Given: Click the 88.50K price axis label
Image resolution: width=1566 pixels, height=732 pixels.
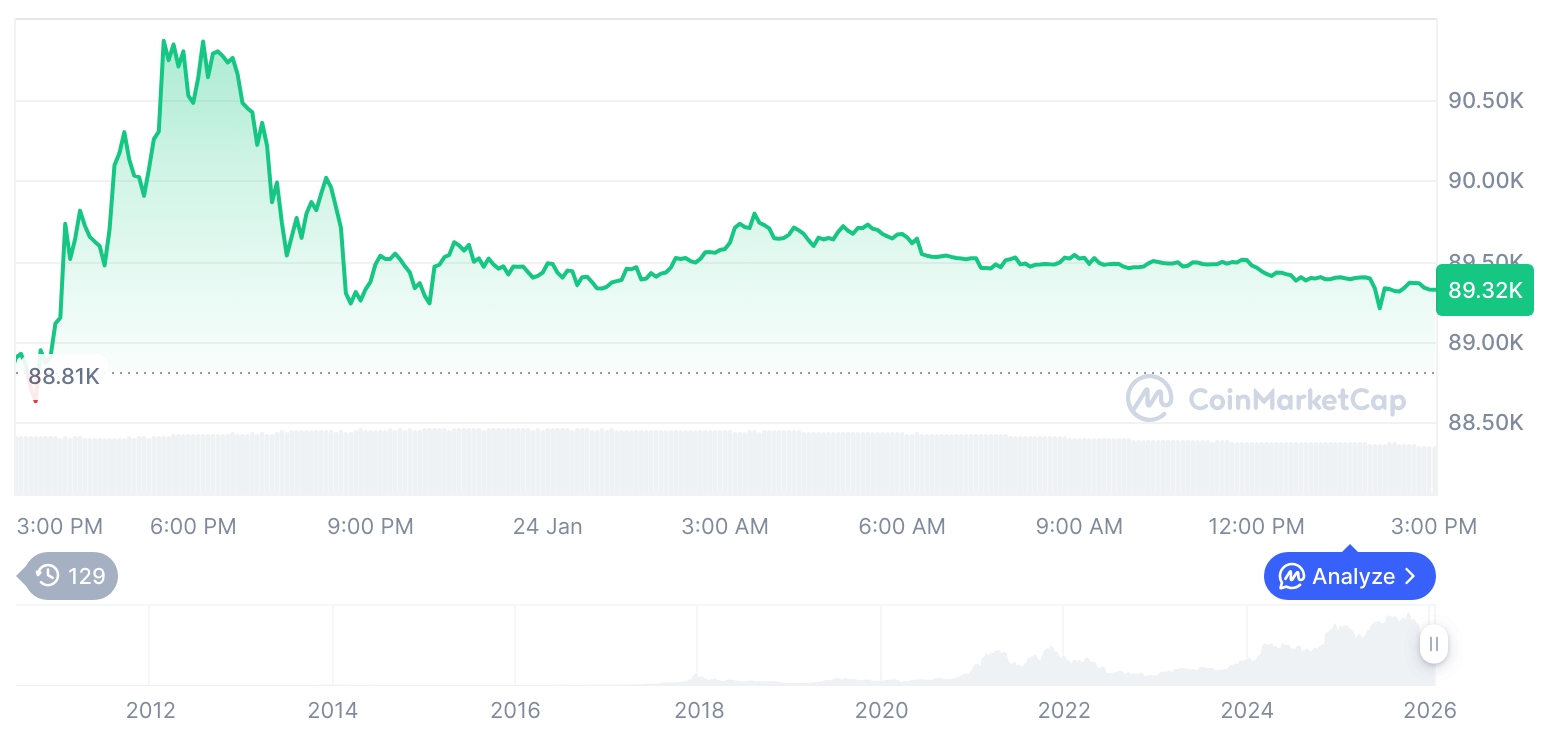Looking at the screenshot, I should pos(1485,423).
